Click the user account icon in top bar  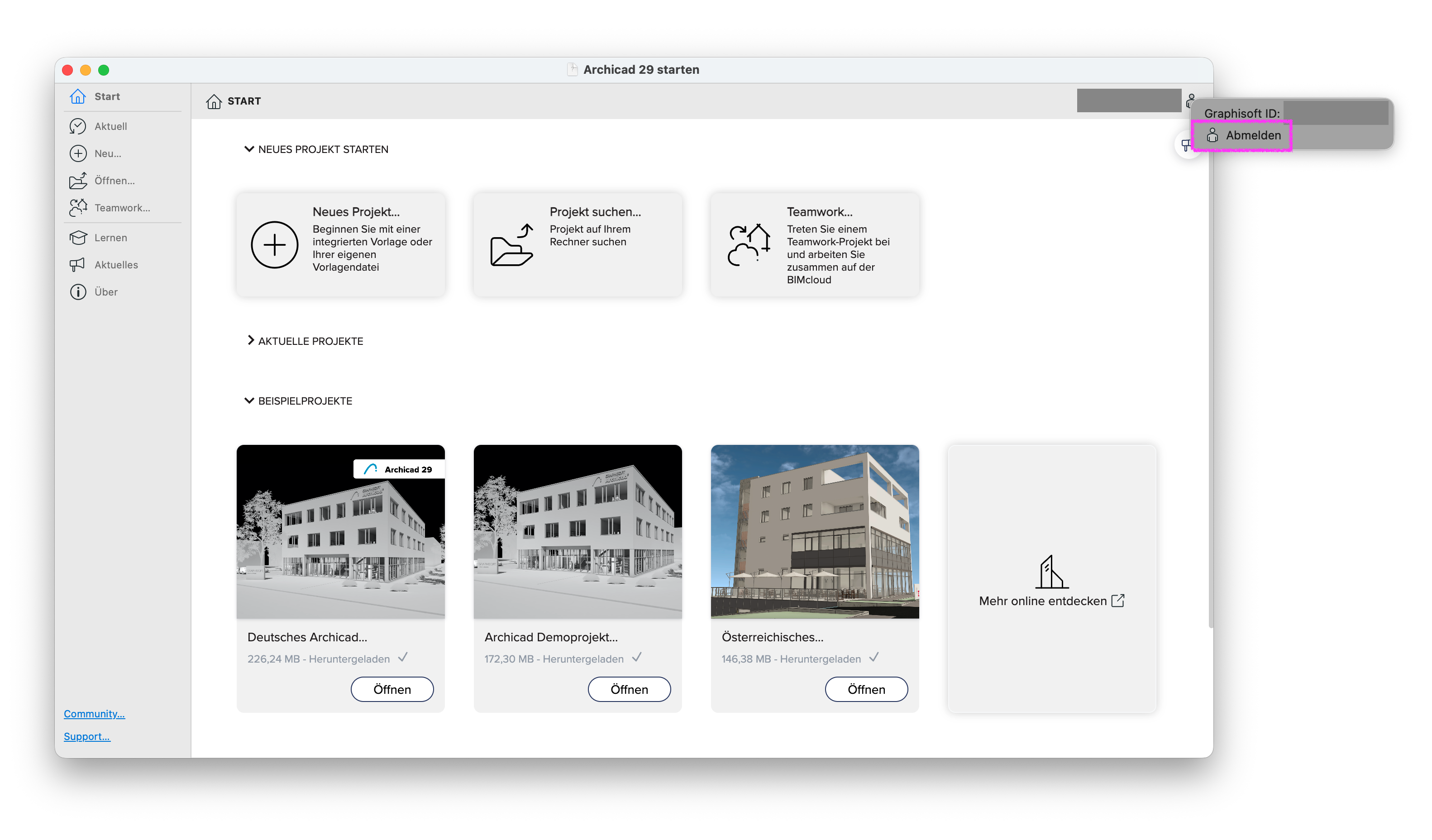tap(1190, 100)
